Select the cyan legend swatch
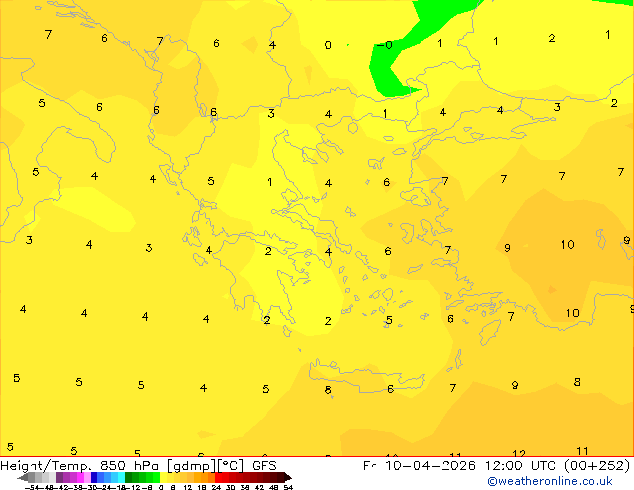Viewport: 634px width, 490px height. click(x=122, y=477)
